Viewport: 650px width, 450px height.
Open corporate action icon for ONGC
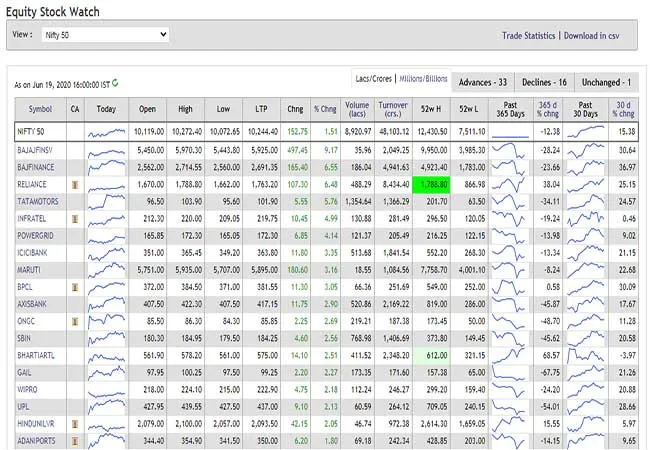[x=75, y=322]
